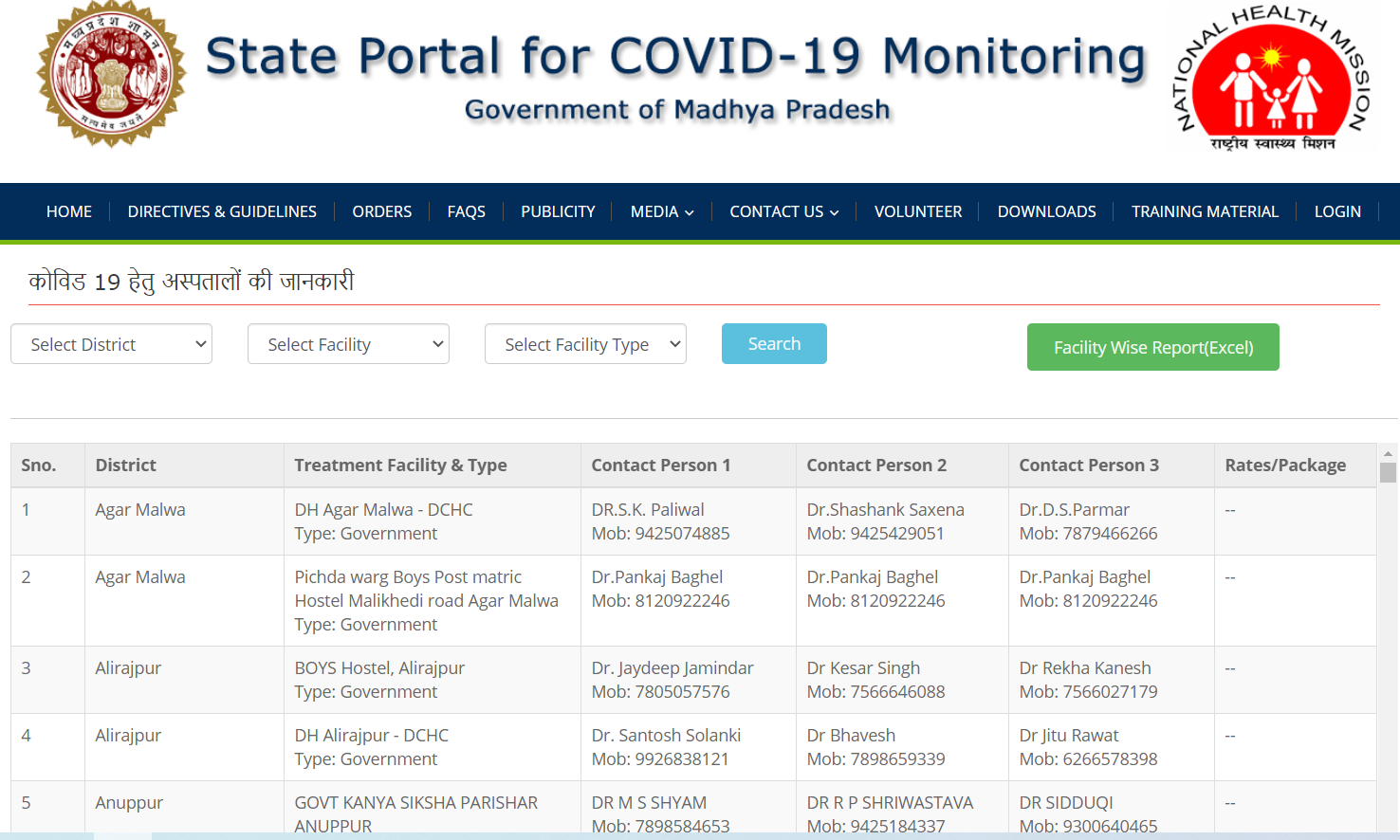The height and width of the screenshot is (840, 1400).
Task: Select Dr Jitu Rawat contact cell
Action: pyautogui.click(x=1111, y=747)
